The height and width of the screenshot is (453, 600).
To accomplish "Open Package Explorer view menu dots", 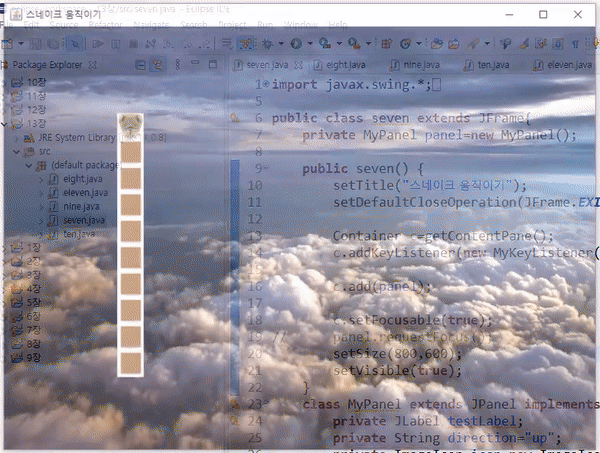I will point(178,64).
